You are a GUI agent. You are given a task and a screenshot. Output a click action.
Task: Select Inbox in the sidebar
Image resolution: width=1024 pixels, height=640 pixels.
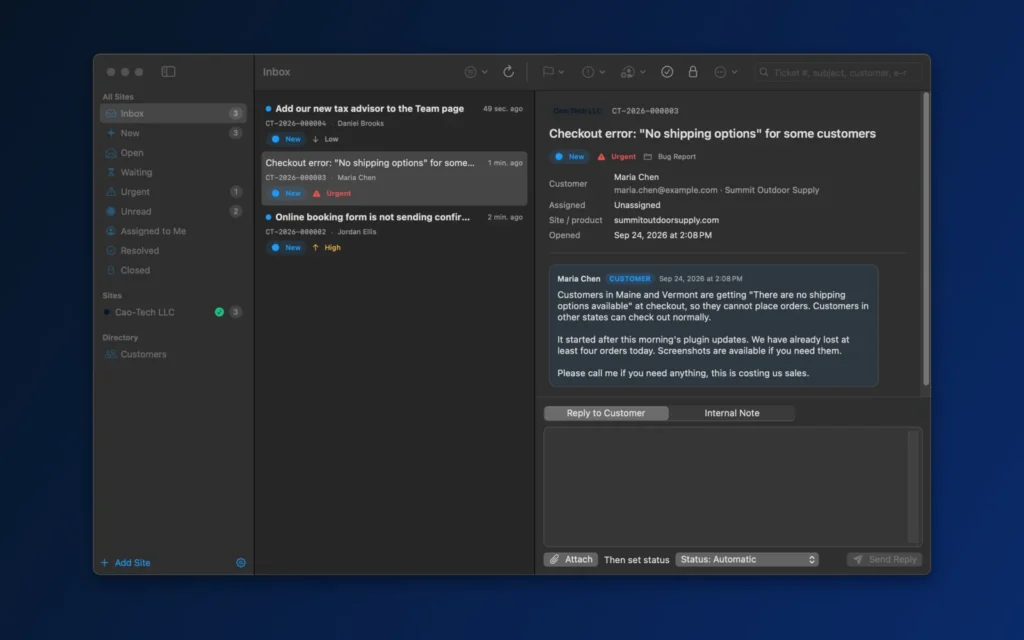173,114
